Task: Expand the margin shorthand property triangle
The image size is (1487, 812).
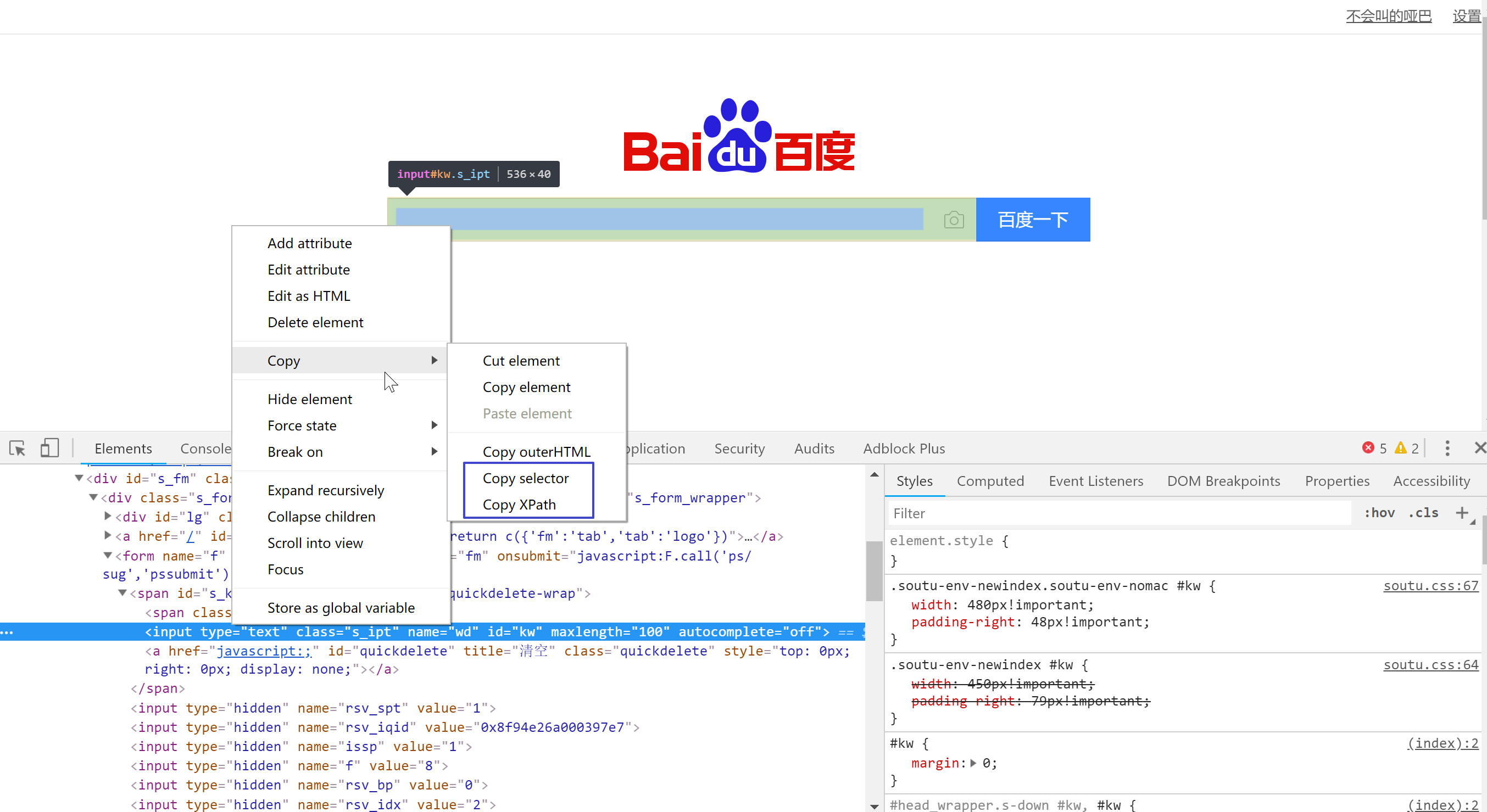Action: [x=973, y=763]
